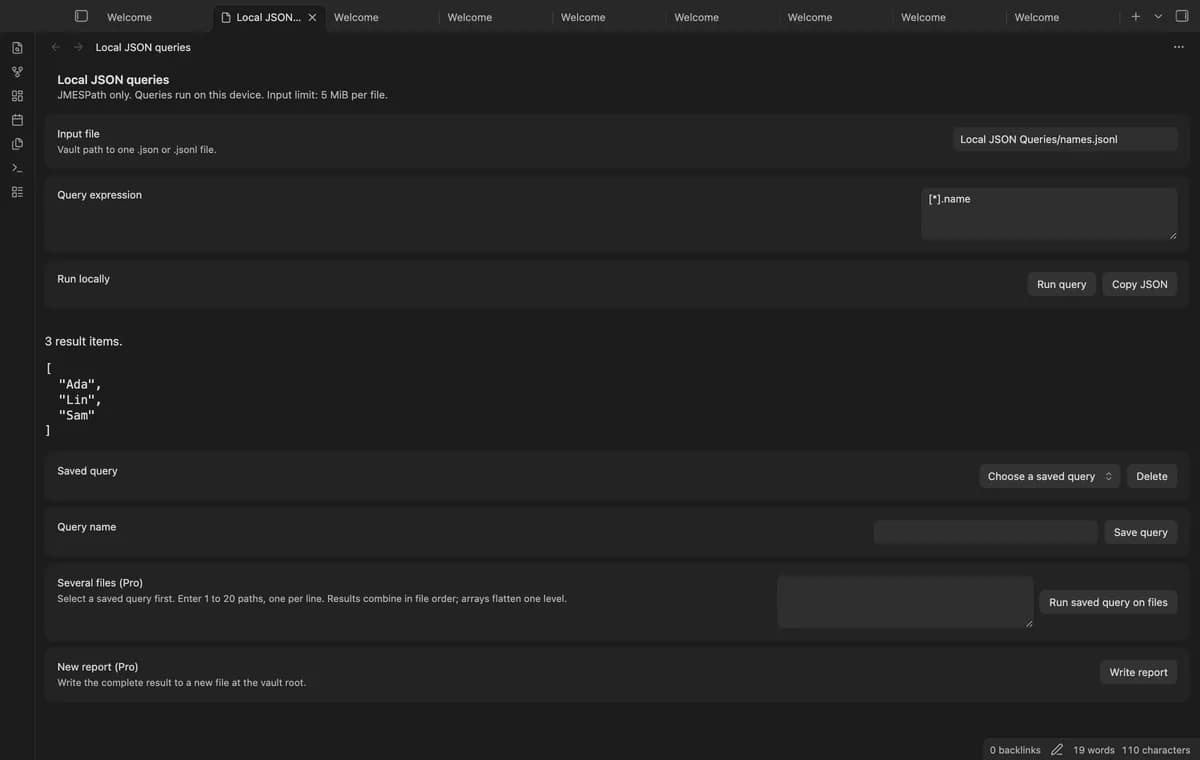1200x760 pixels.
Task: Open the quick switcher ribbon icon
Action: tap(17, 48)
